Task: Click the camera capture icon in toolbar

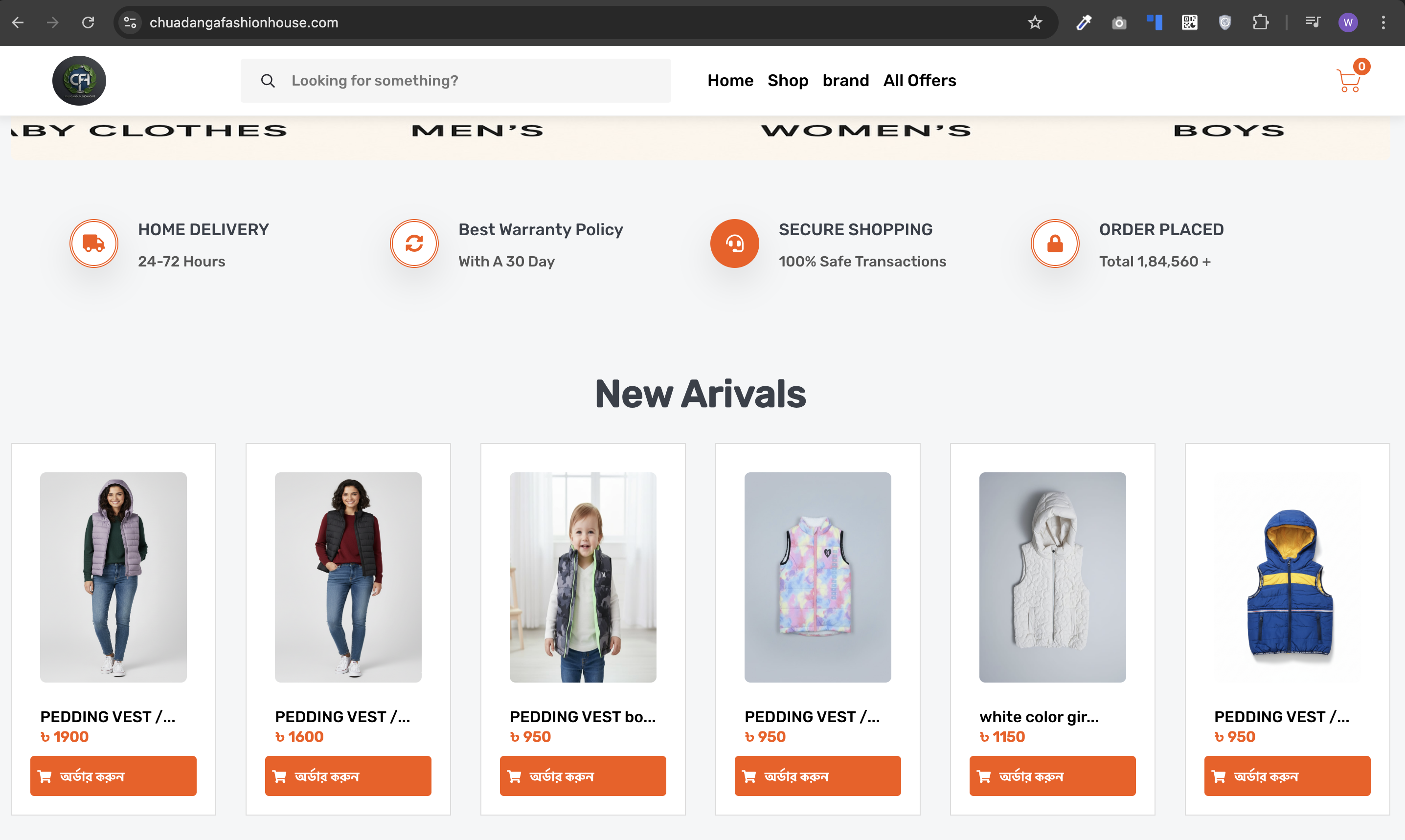Action: coord(1119,22)
